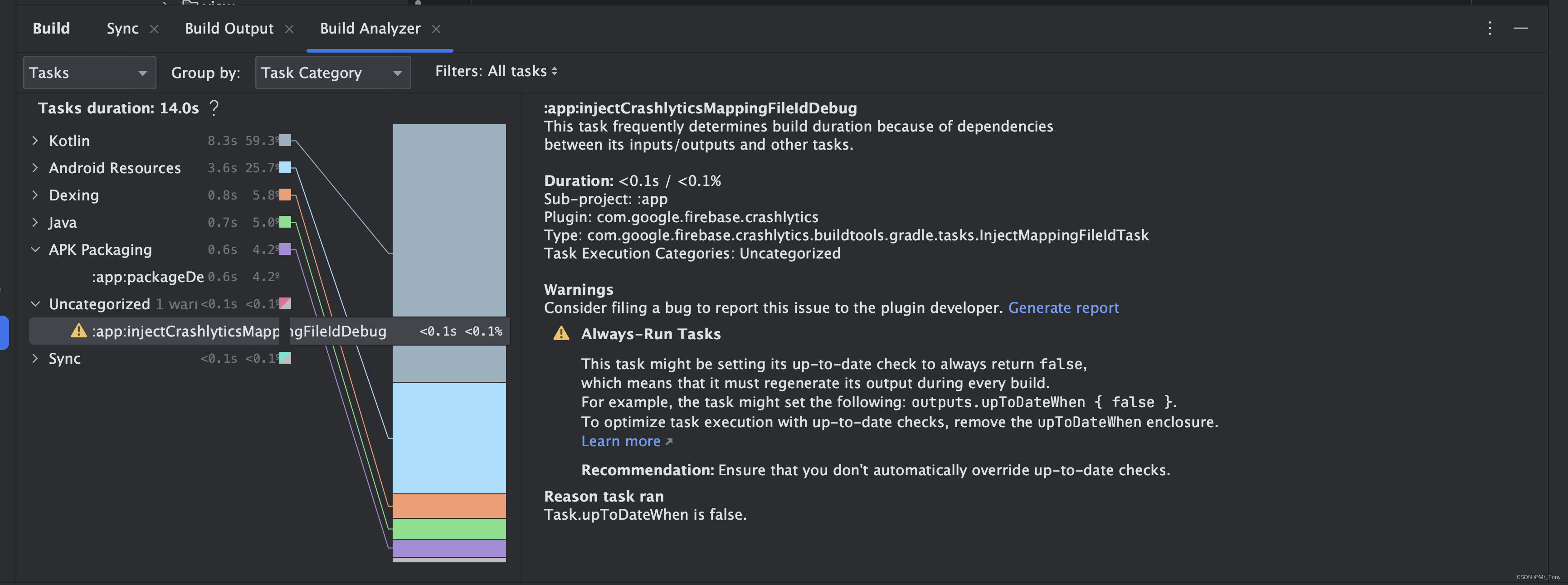
Task: Collapse the APK Packaging category
Action: click(x=35, y=249)
